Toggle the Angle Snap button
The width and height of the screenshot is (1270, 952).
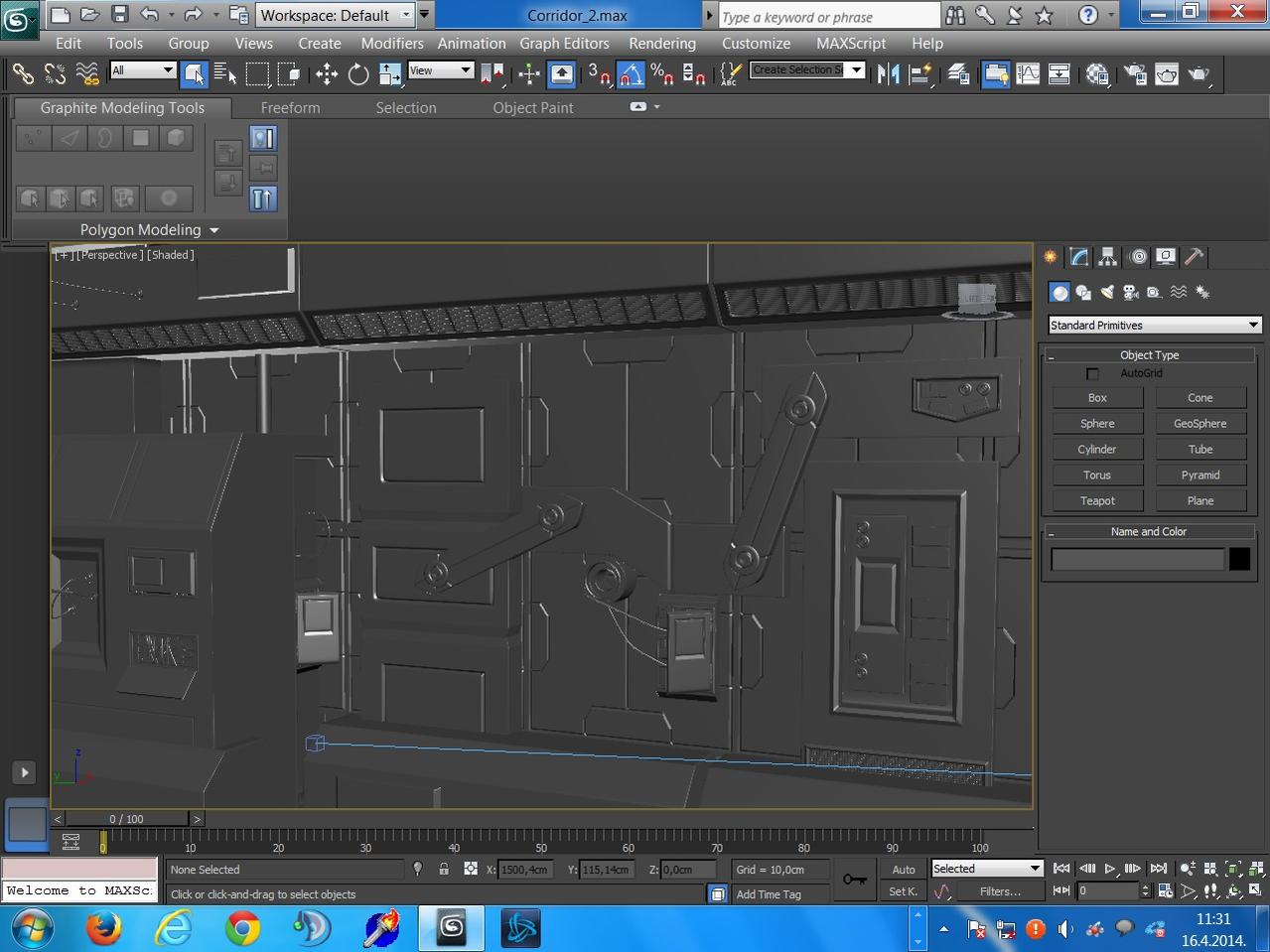(x=631, y=74)
